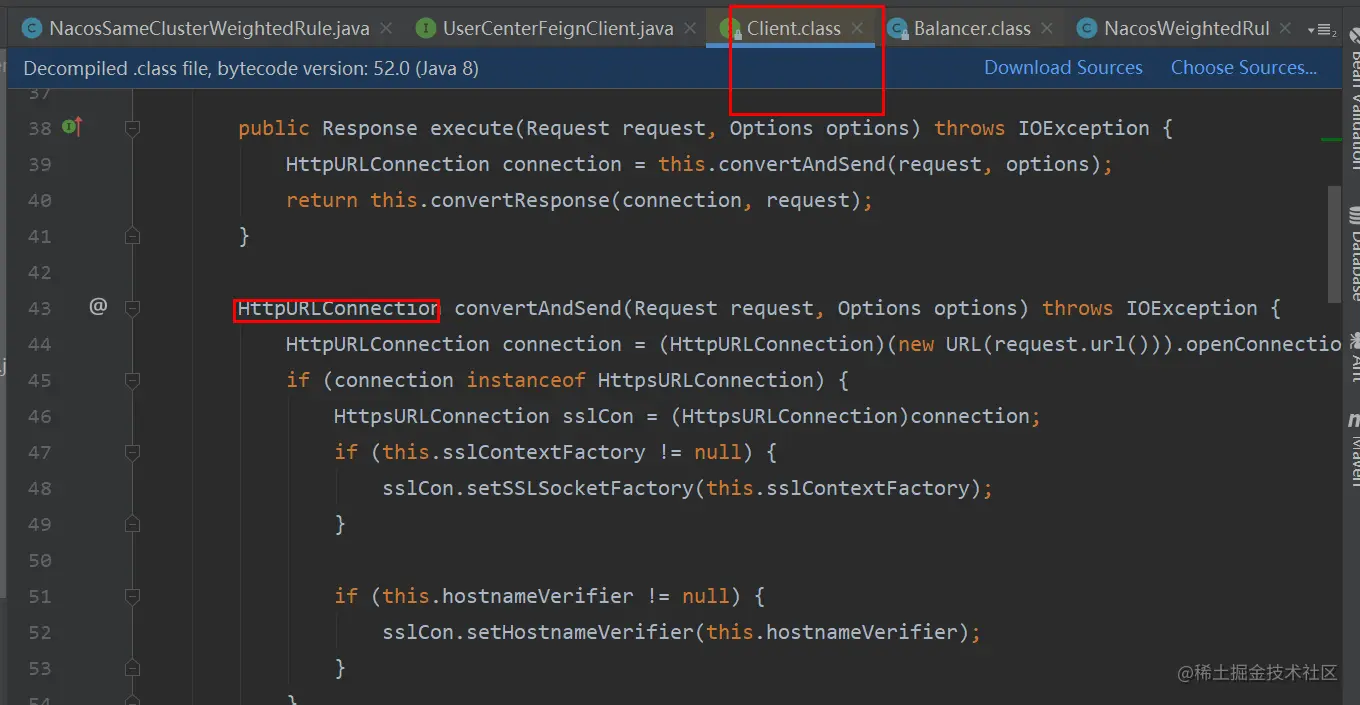The height and width of the screenshot is (705, 1360).
Task: Show the hidden editor tabs list
Action: pyautogui.click(x=1321, y=30)
